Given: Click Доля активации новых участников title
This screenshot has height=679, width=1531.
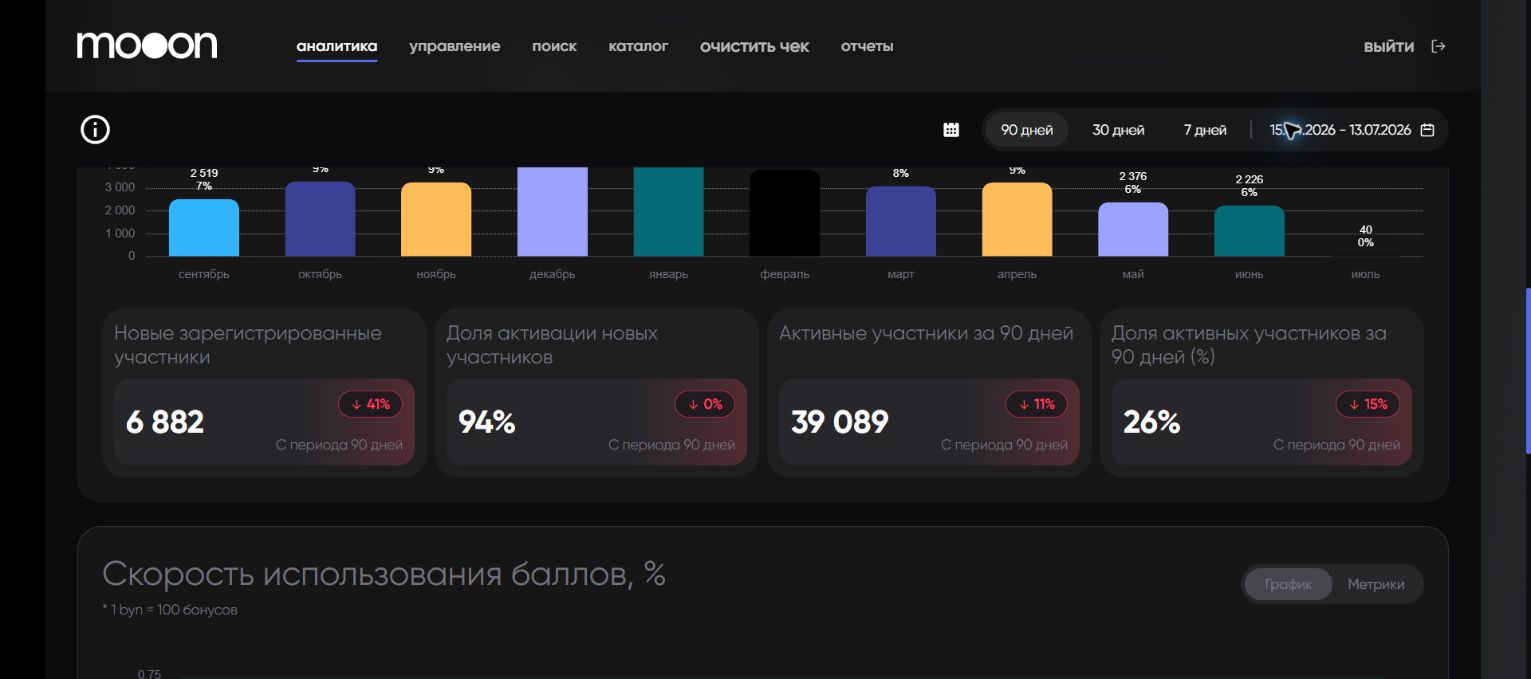Looking at the screenshot, I should [x=552, y=345].
